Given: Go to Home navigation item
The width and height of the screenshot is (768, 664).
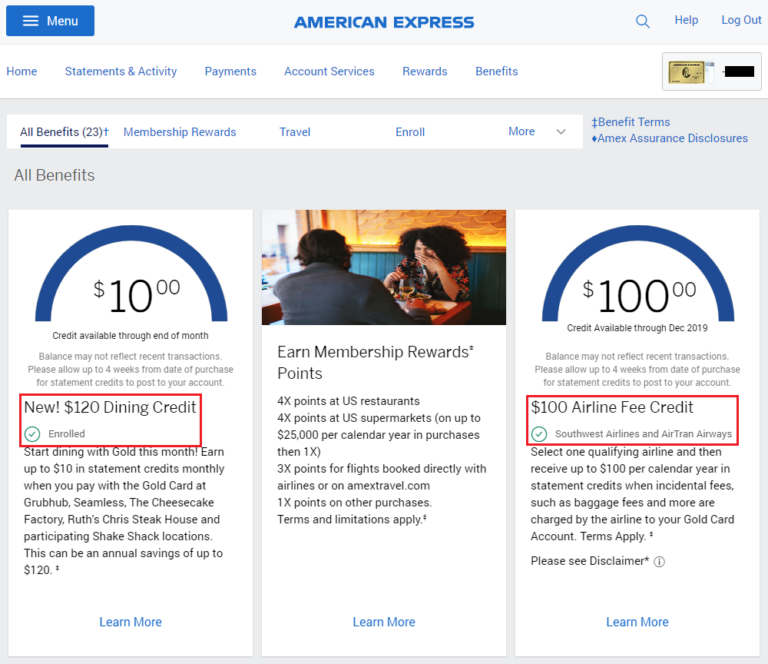Looking at the screenshot, I should 22,71.
